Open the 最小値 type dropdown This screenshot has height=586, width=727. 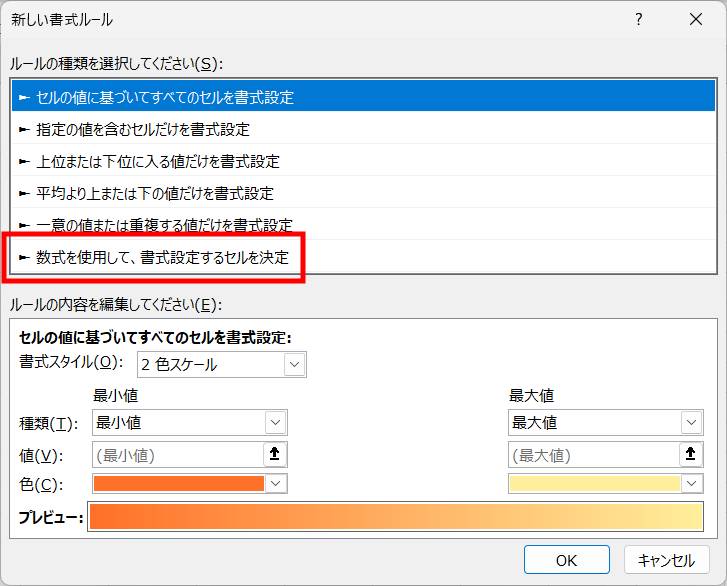[x=190, y=422]
